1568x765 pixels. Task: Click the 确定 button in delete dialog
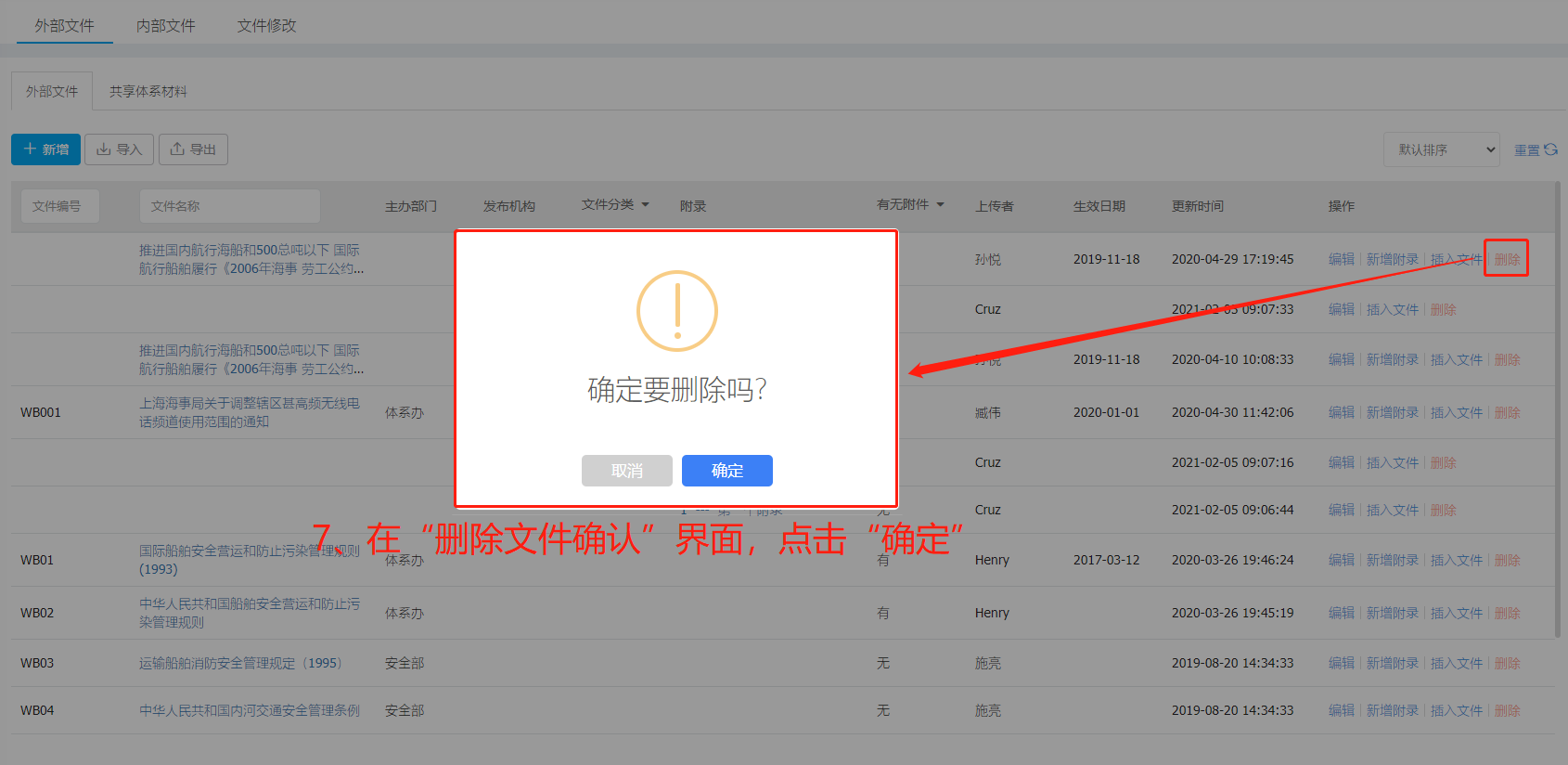[726, 471]
